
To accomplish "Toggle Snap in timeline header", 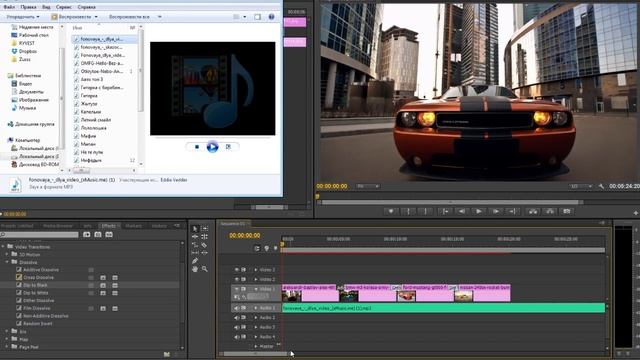I will [257, 248].
